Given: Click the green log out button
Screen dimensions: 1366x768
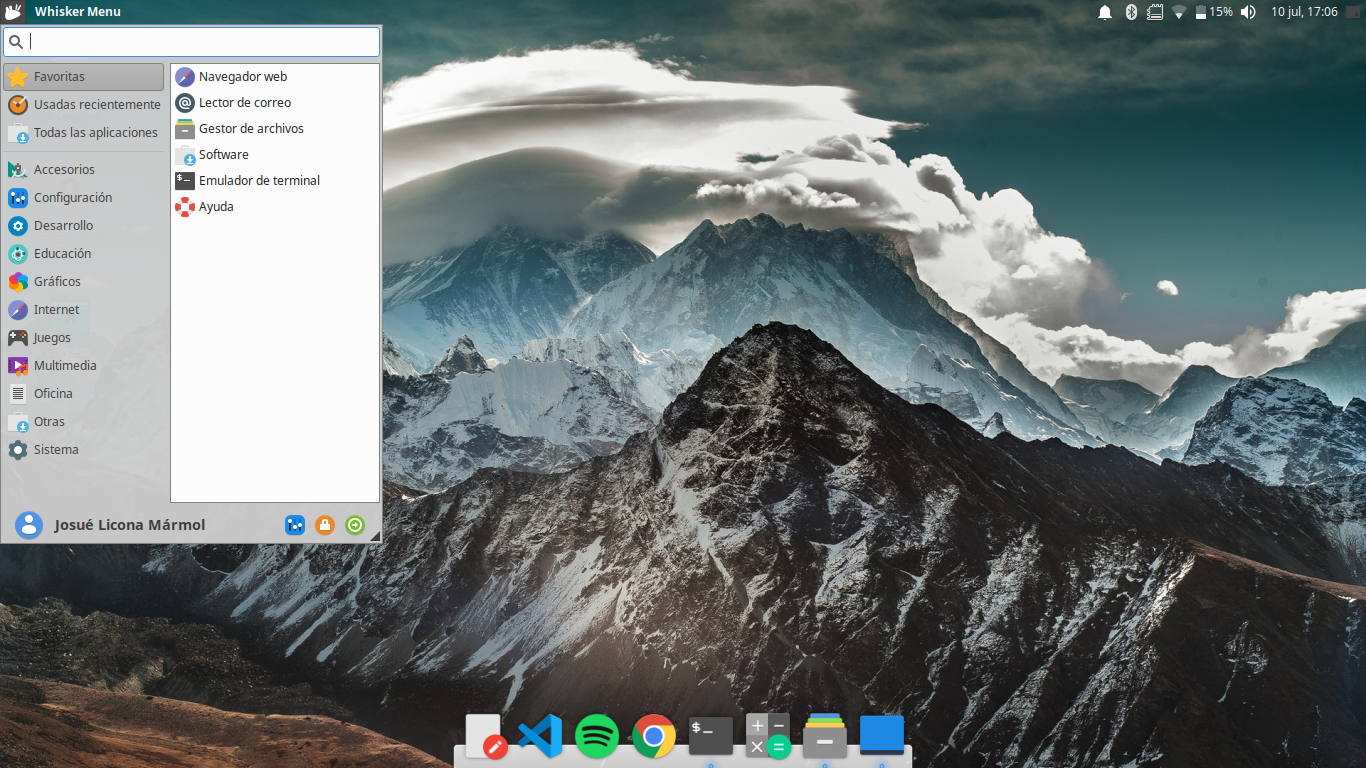Looking at the screenshot, I should point(355,525).
